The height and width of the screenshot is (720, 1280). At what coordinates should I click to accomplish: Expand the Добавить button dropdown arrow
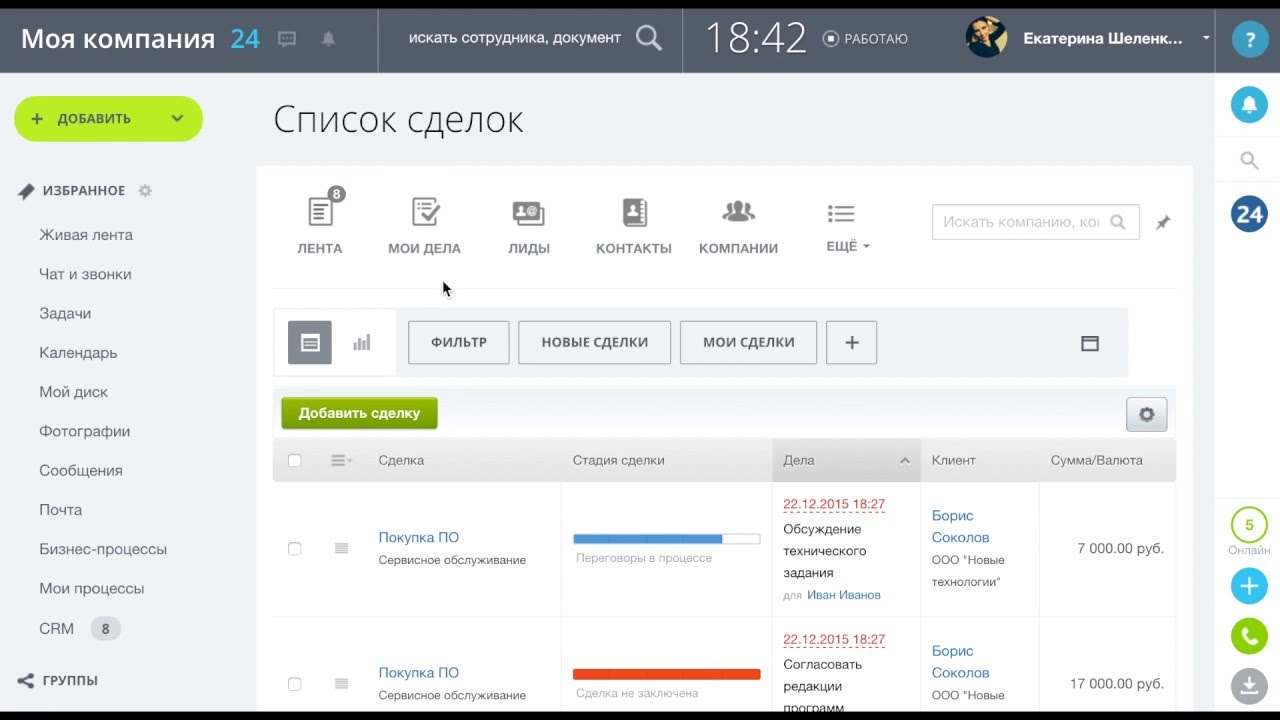pyautogui.click(x=177, y=119)
